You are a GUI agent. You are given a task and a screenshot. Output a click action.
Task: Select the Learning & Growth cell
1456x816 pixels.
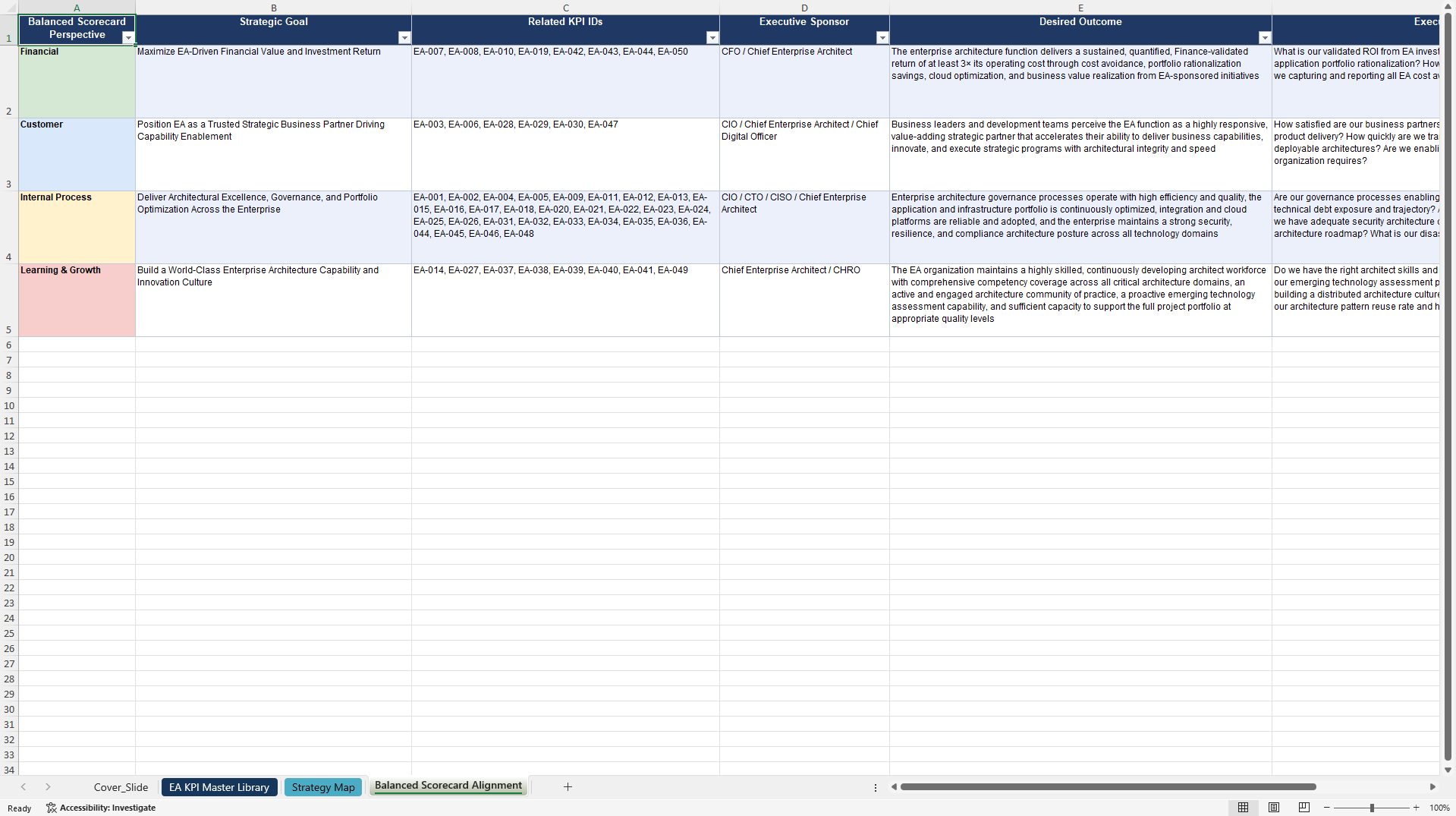77,301
